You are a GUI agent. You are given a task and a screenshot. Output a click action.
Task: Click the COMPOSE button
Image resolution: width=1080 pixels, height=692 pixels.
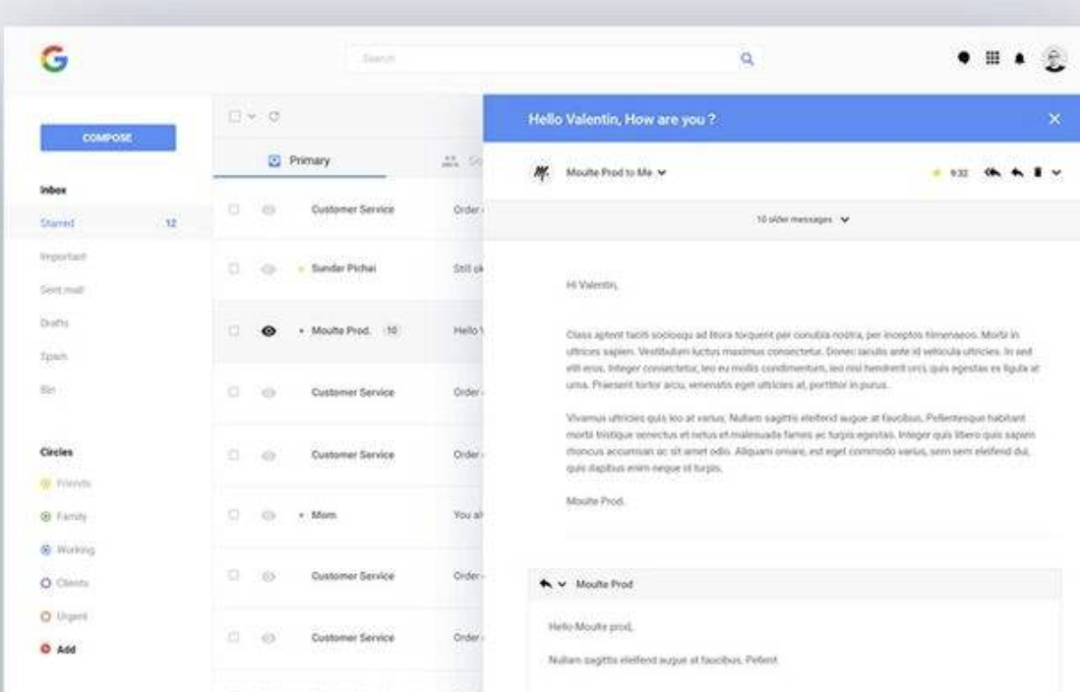click(x=108, y=138)
